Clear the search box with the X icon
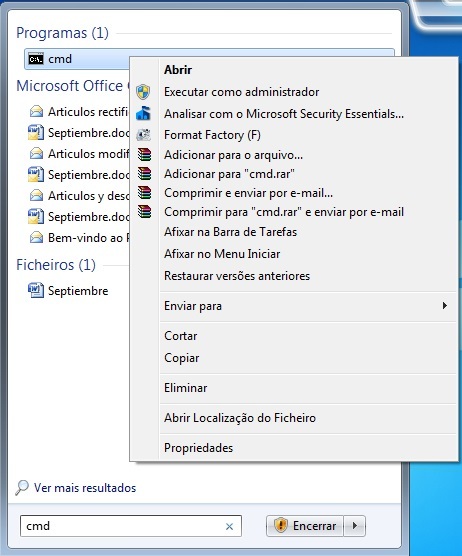 coord(229,527)
